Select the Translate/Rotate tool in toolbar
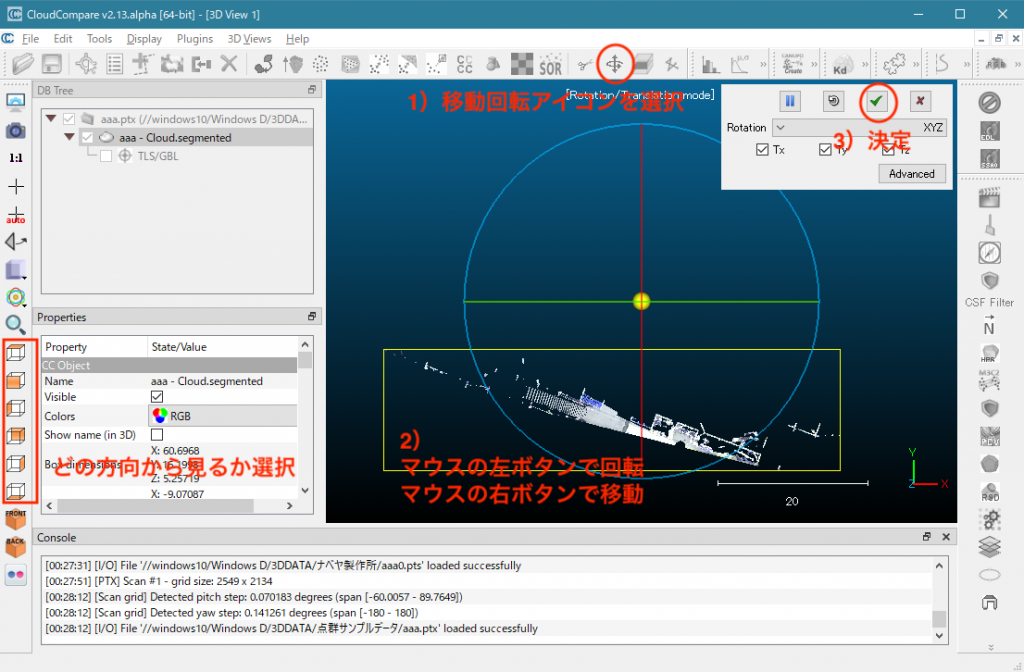Viewport: 1024px width, 672px height. (x=614, y=64)
